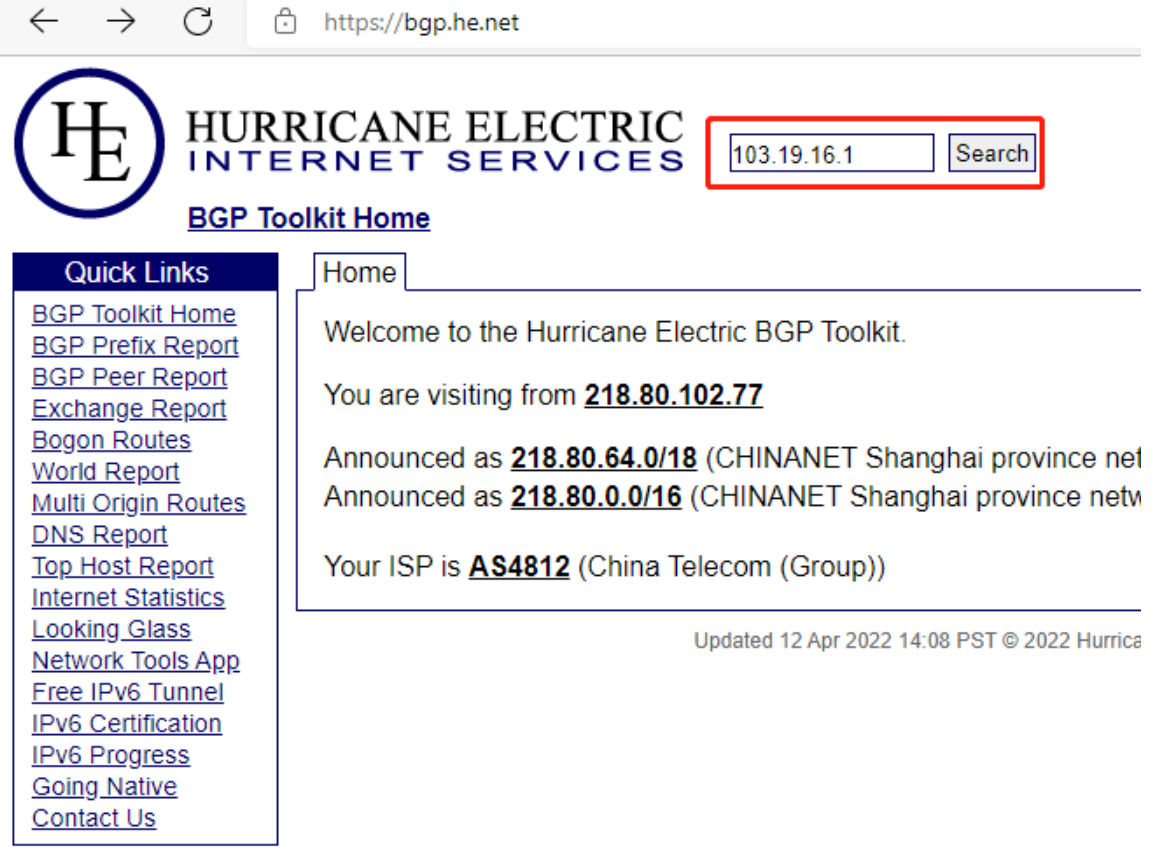Open the Looking Glass link
The width and height of the screenshot is (1168, 866).
[111, 629]
